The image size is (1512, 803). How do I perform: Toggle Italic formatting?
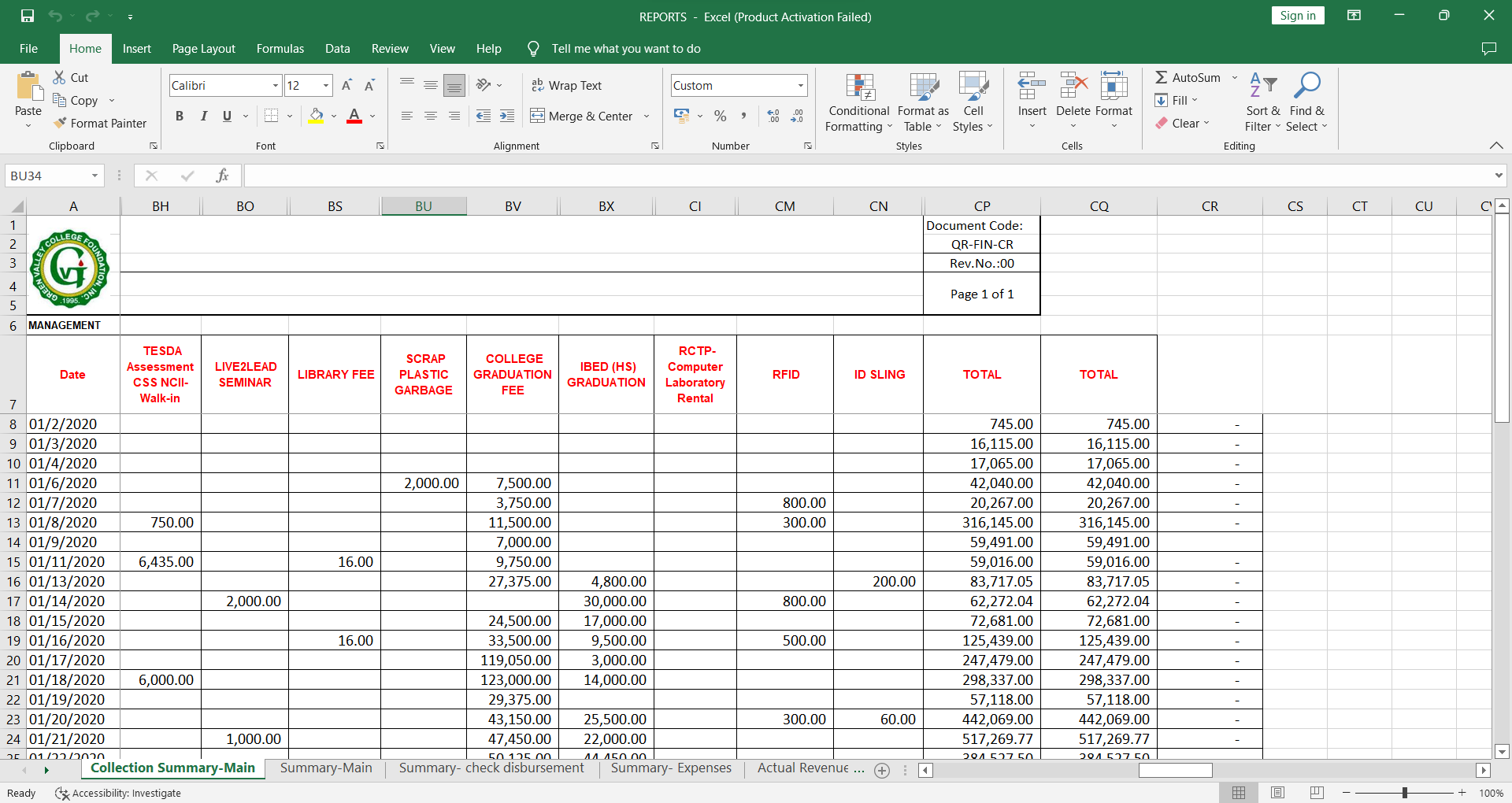pyautogui.click(x=203, y=116)
